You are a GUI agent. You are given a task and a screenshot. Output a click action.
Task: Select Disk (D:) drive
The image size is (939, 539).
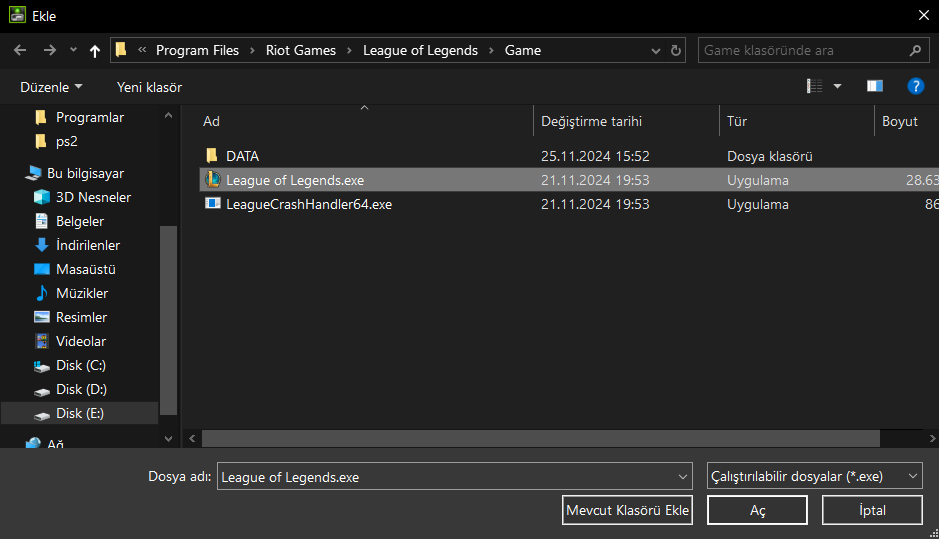[x=81, y=389]
